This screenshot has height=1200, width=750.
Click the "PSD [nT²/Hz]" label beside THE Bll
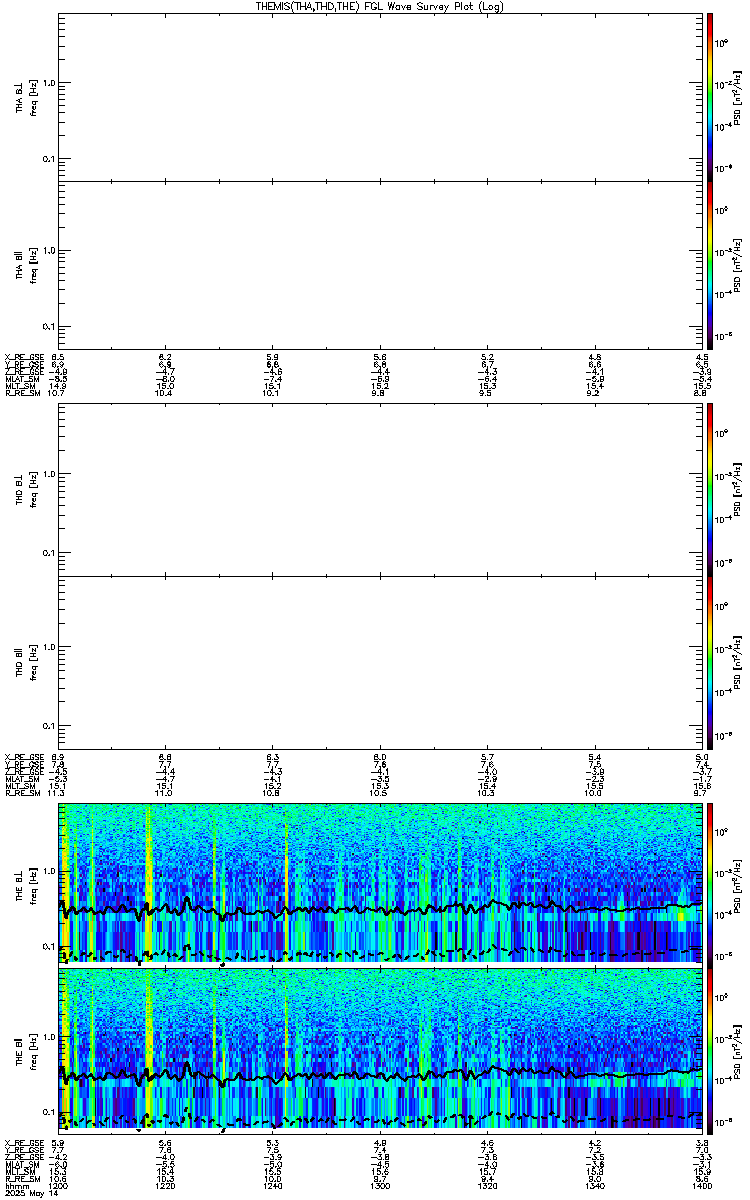(737, 1052)
